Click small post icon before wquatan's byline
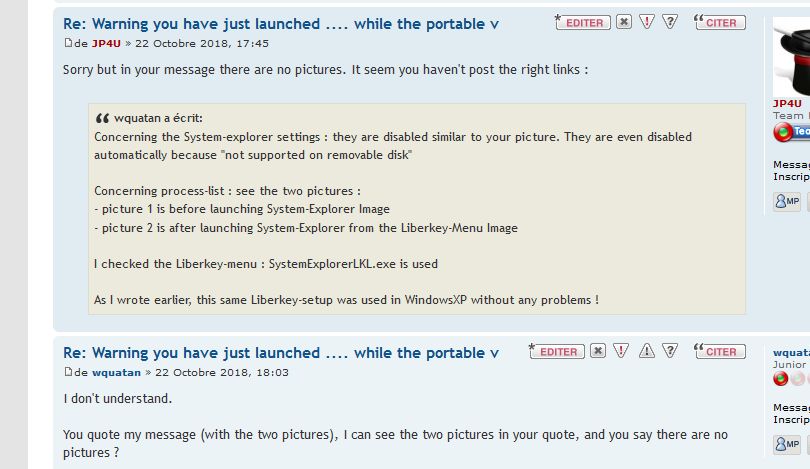 pos(68,372)
